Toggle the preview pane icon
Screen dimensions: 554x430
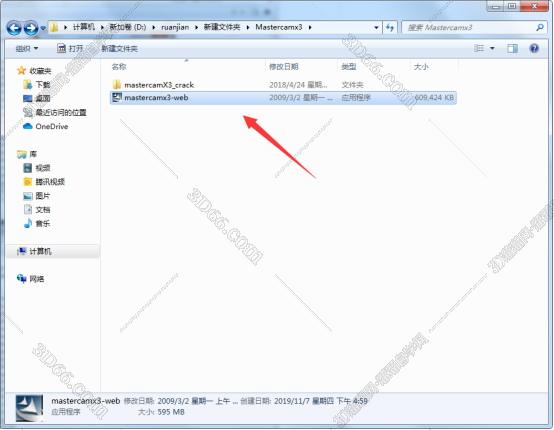click(x=512, y=48)
